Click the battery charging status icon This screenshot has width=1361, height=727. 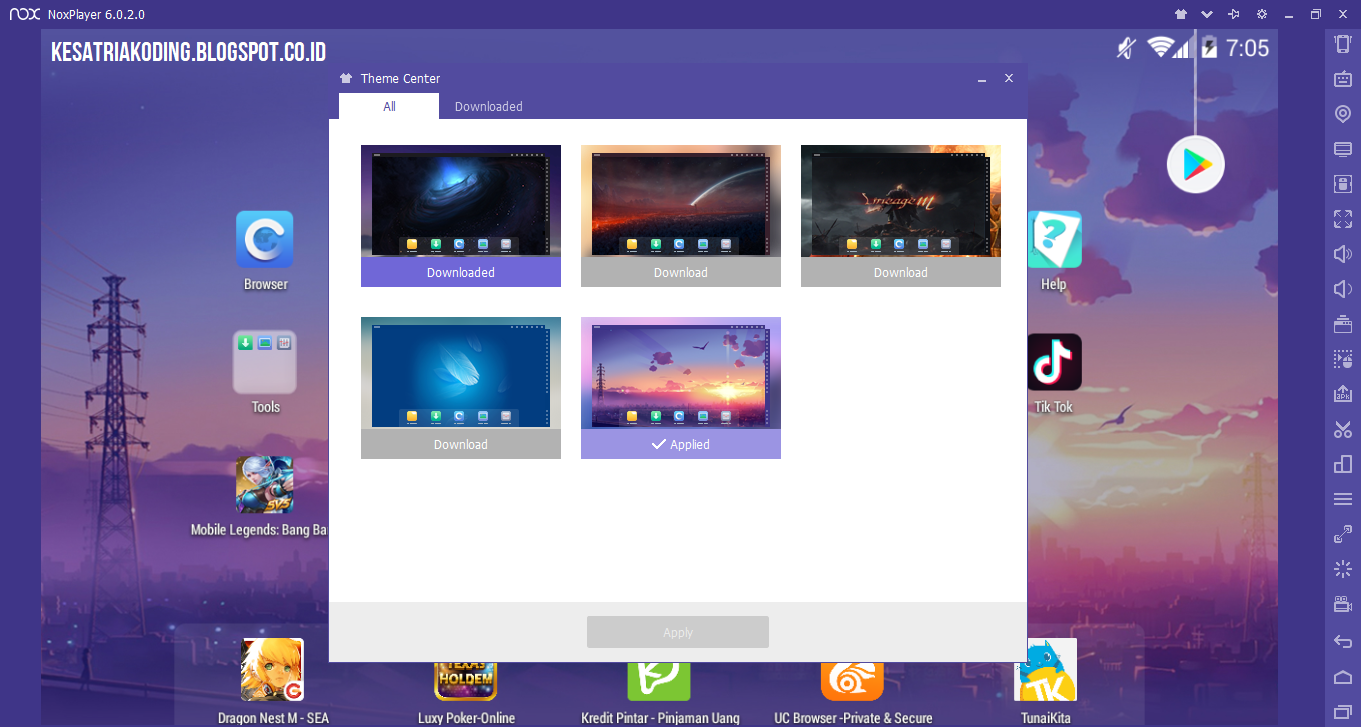[1209, 47]
